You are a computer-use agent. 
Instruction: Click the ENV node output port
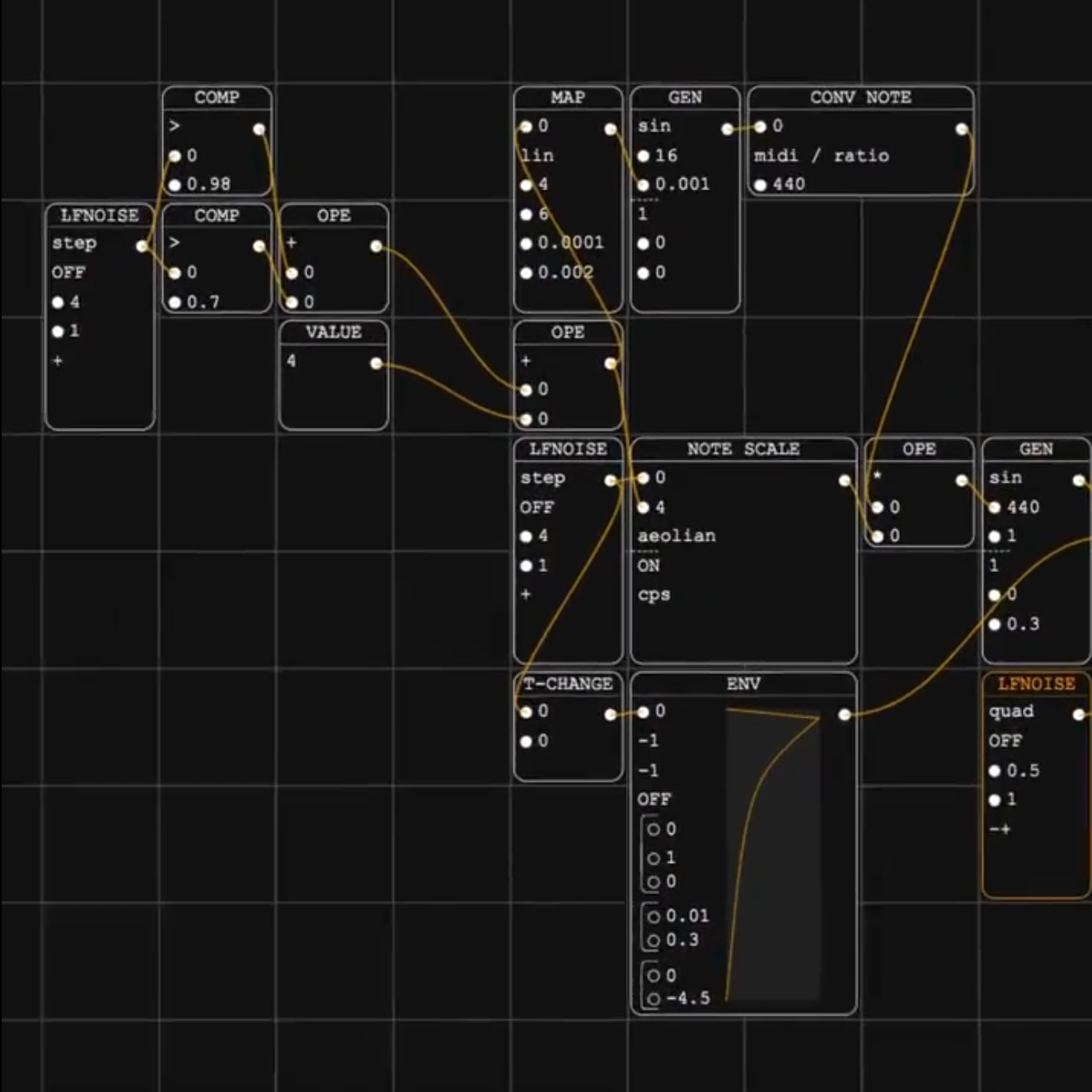point(844,715)
